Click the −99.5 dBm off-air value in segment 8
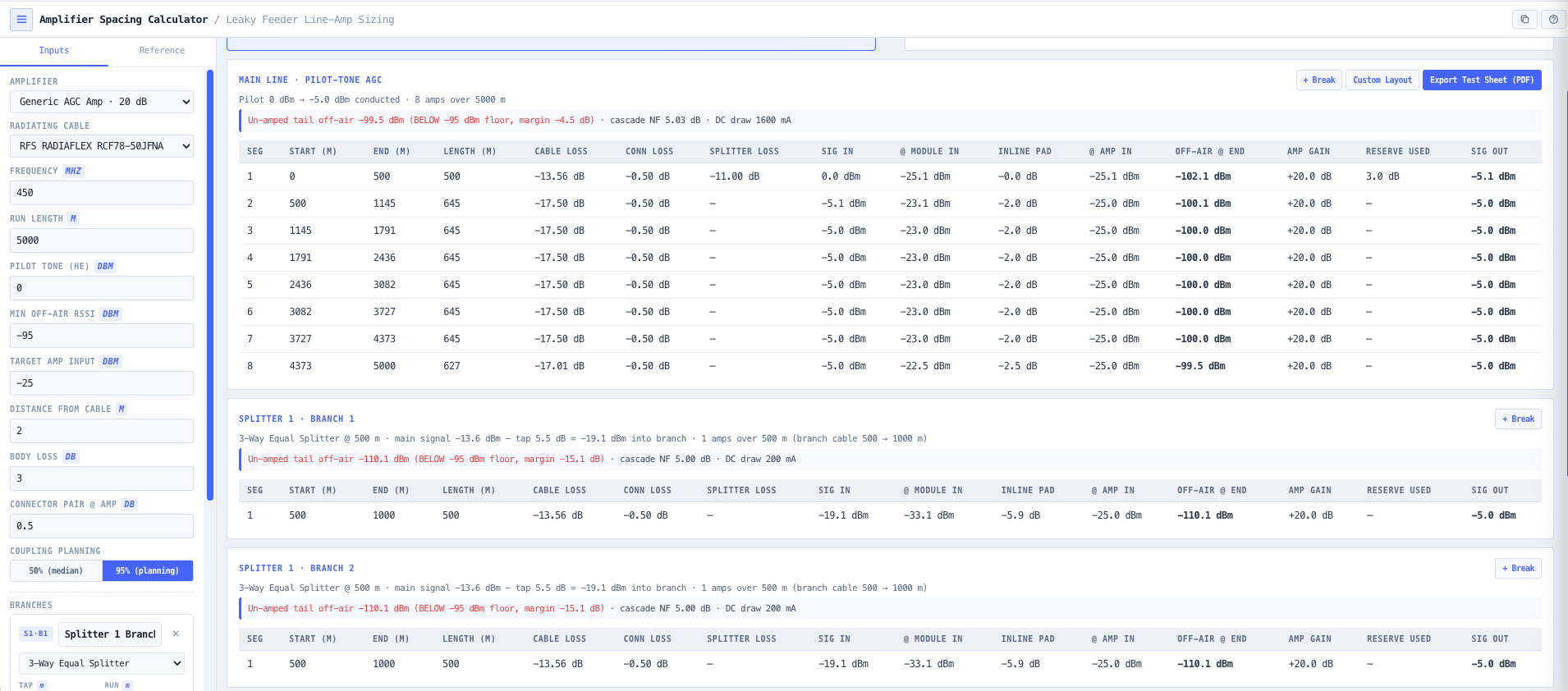 [x=1200, y=366]
